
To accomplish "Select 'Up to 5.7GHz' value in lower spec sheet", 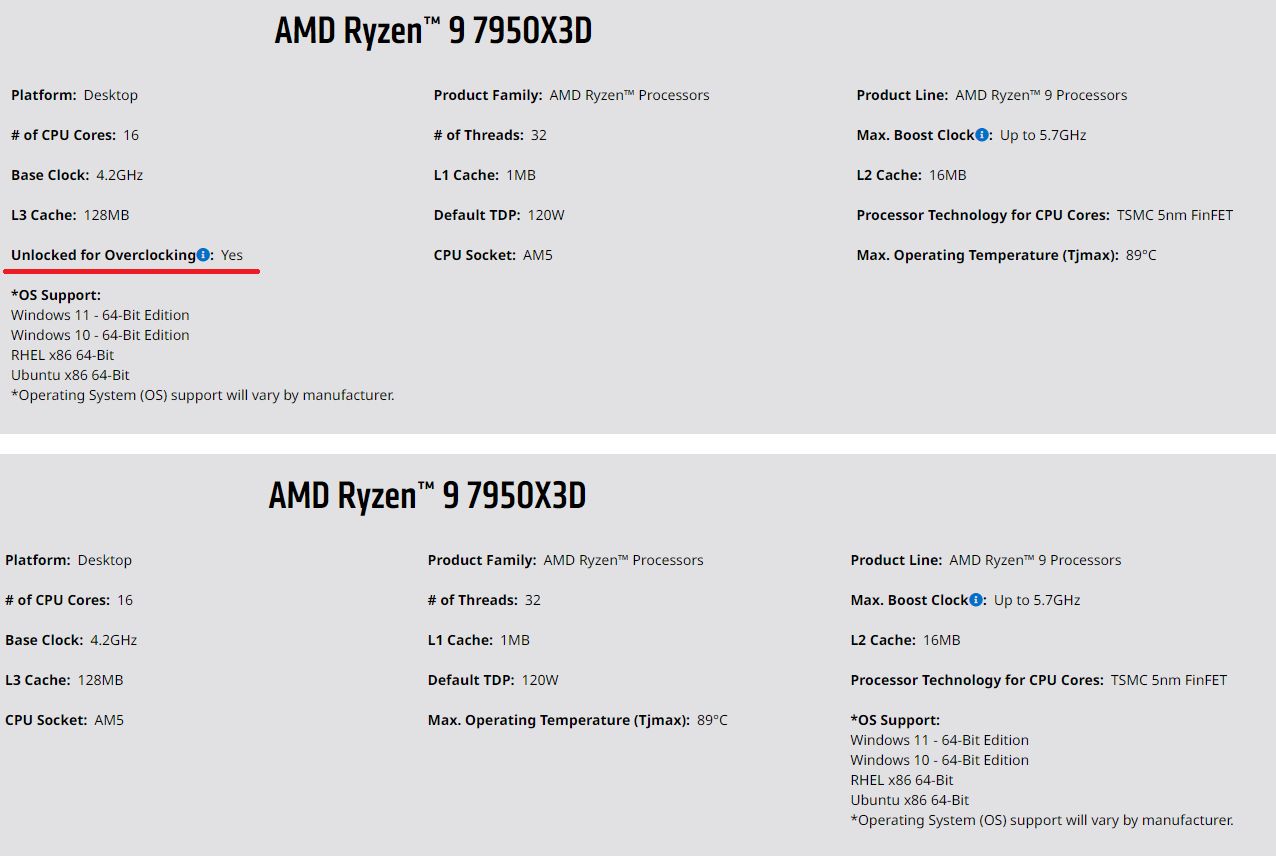I will (x=1037, y=600).
